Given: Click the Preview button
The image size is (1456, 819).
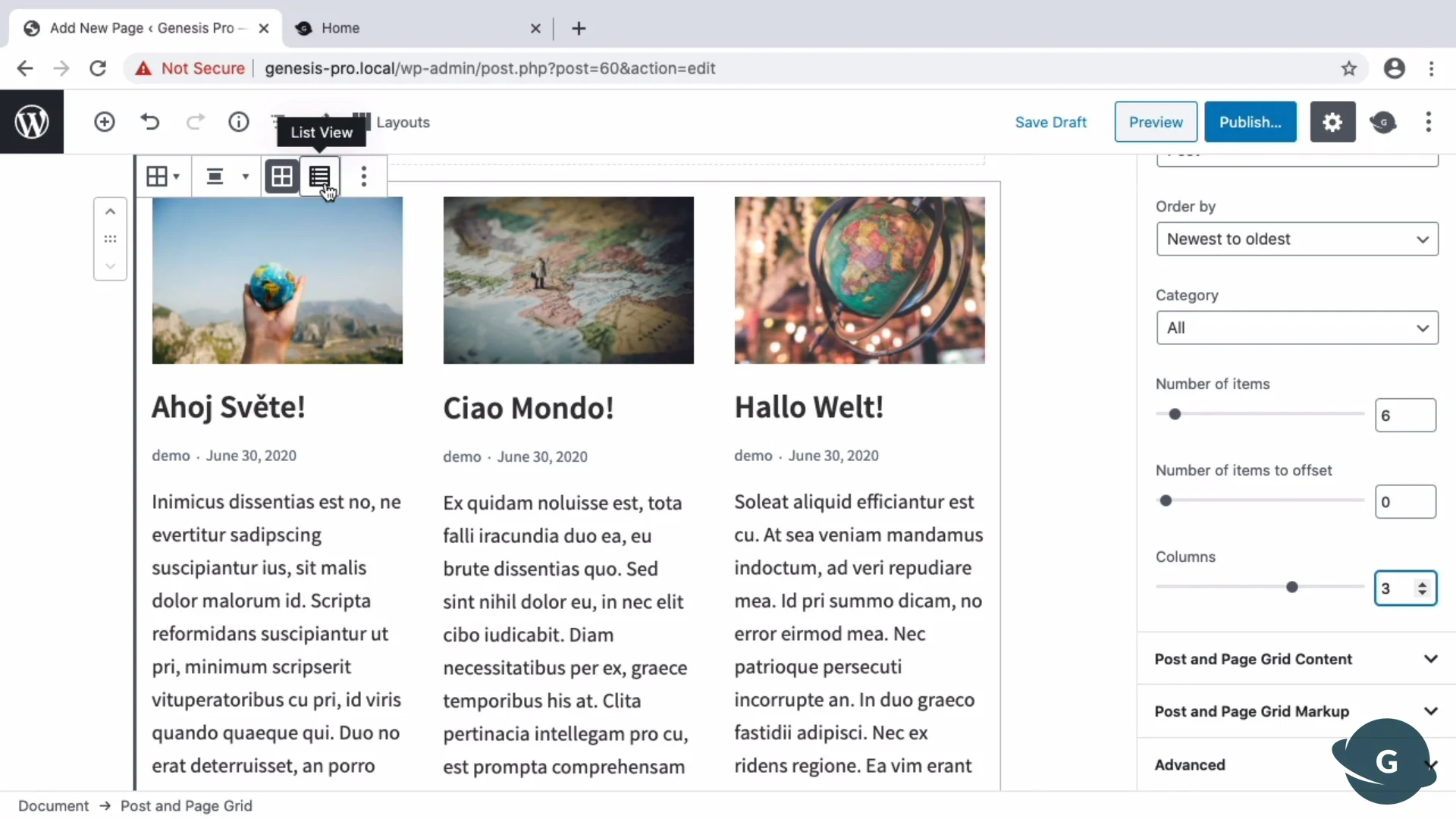Looking at the screenshot, I should pos(1155,122).
